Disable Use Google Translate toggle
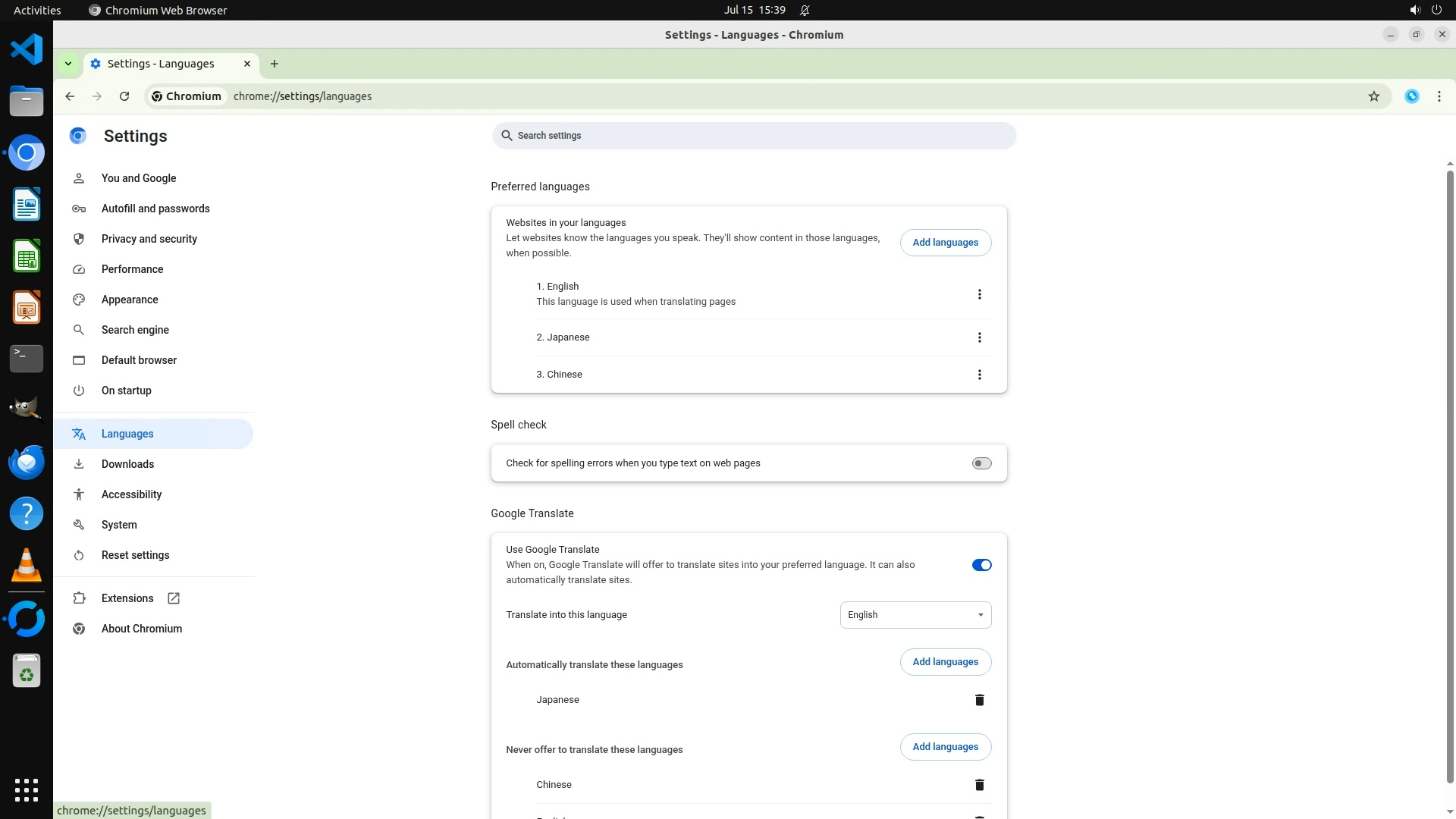The width and height of the screenshot is (1456, 819). point(981,565)
